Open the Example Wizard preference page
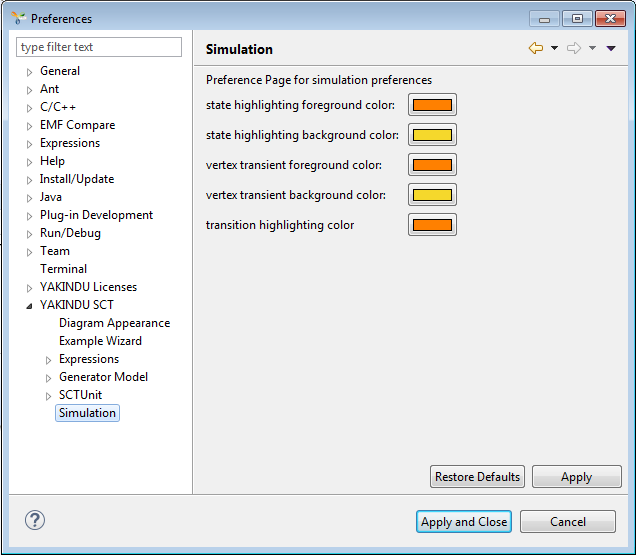 (100, 341)
